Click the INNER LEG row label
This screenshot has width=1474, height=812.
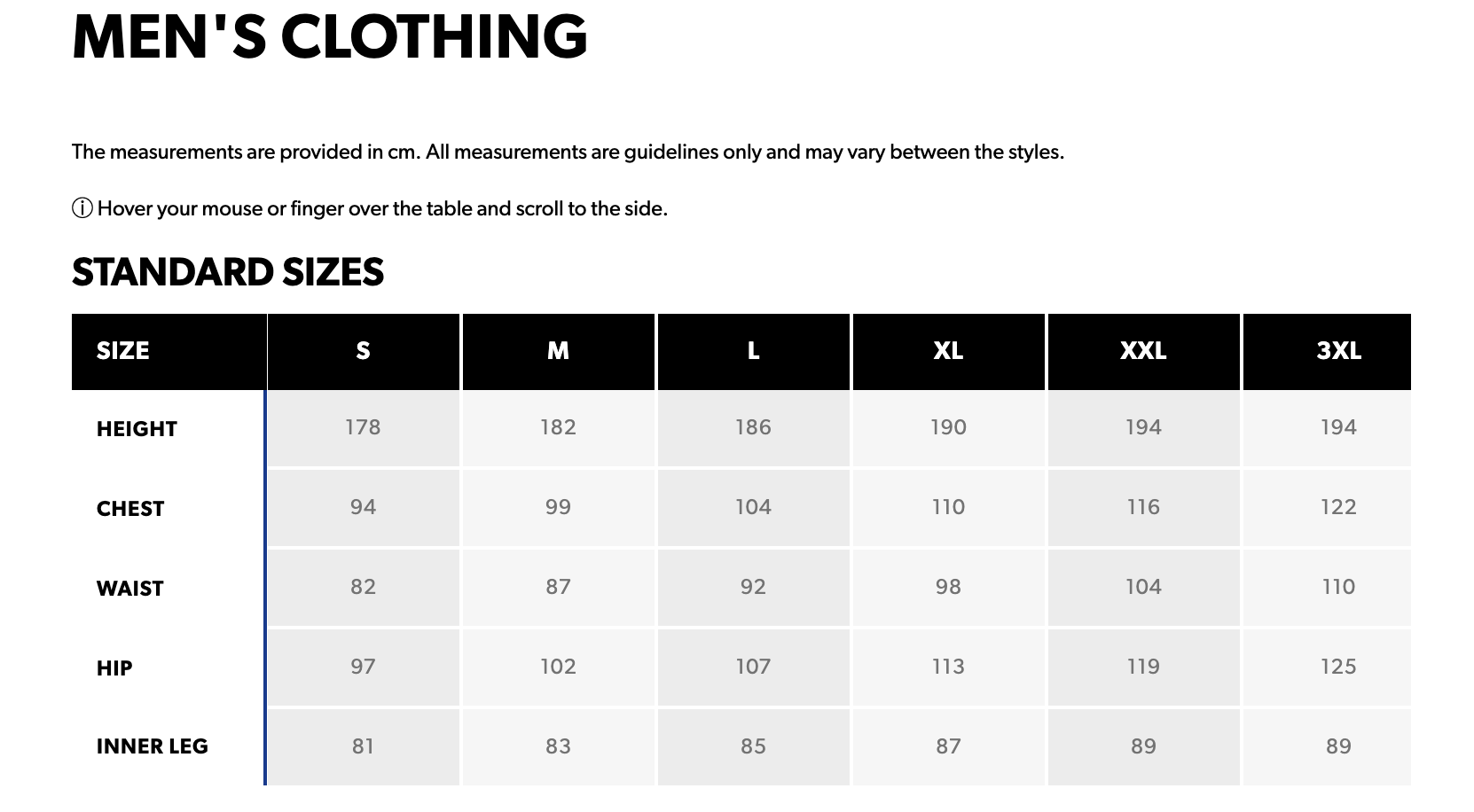(x=153, y=746)
